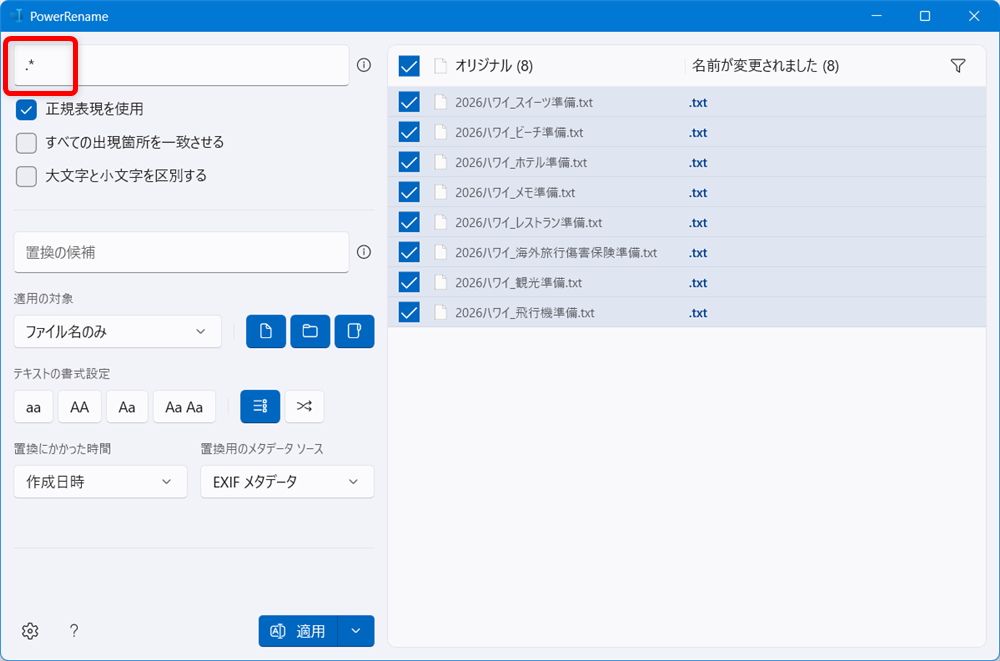Screen dimensions: 1000x661
Task: Apply the UPPERCASE formatting option
Action: pyautogui.click(x=79, y=406)
